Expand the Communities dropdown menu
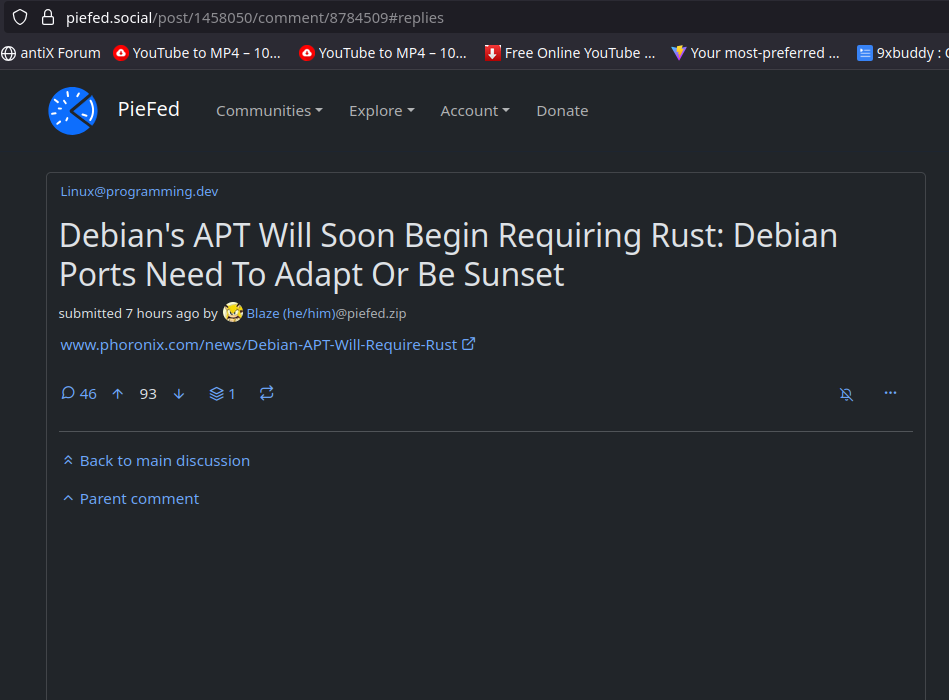949x700 pixels. [269, 111]
